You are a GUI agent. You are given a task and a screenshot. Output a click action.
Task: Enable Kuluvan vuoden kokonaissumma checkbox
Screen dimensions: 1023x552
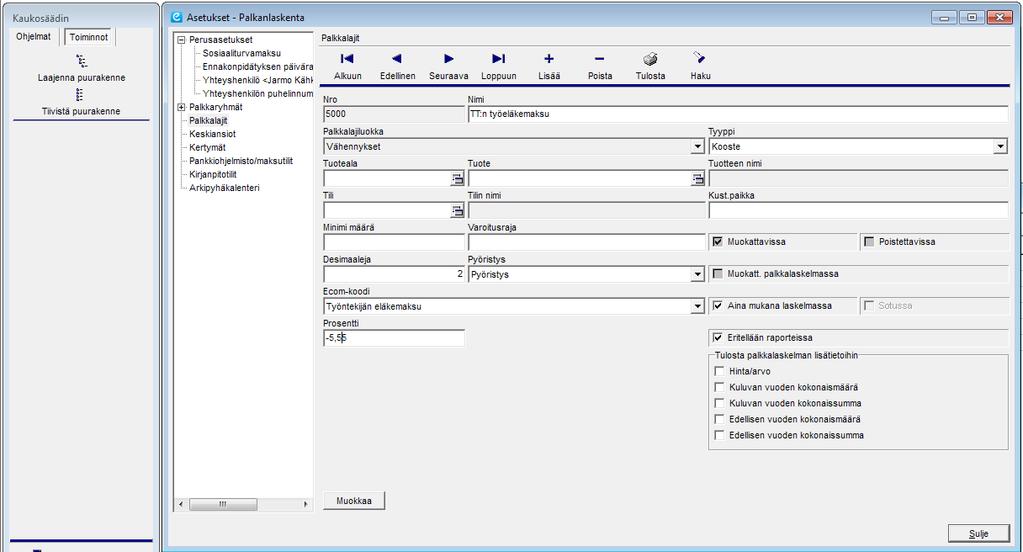pyautogui.click(x=720, y=403)
